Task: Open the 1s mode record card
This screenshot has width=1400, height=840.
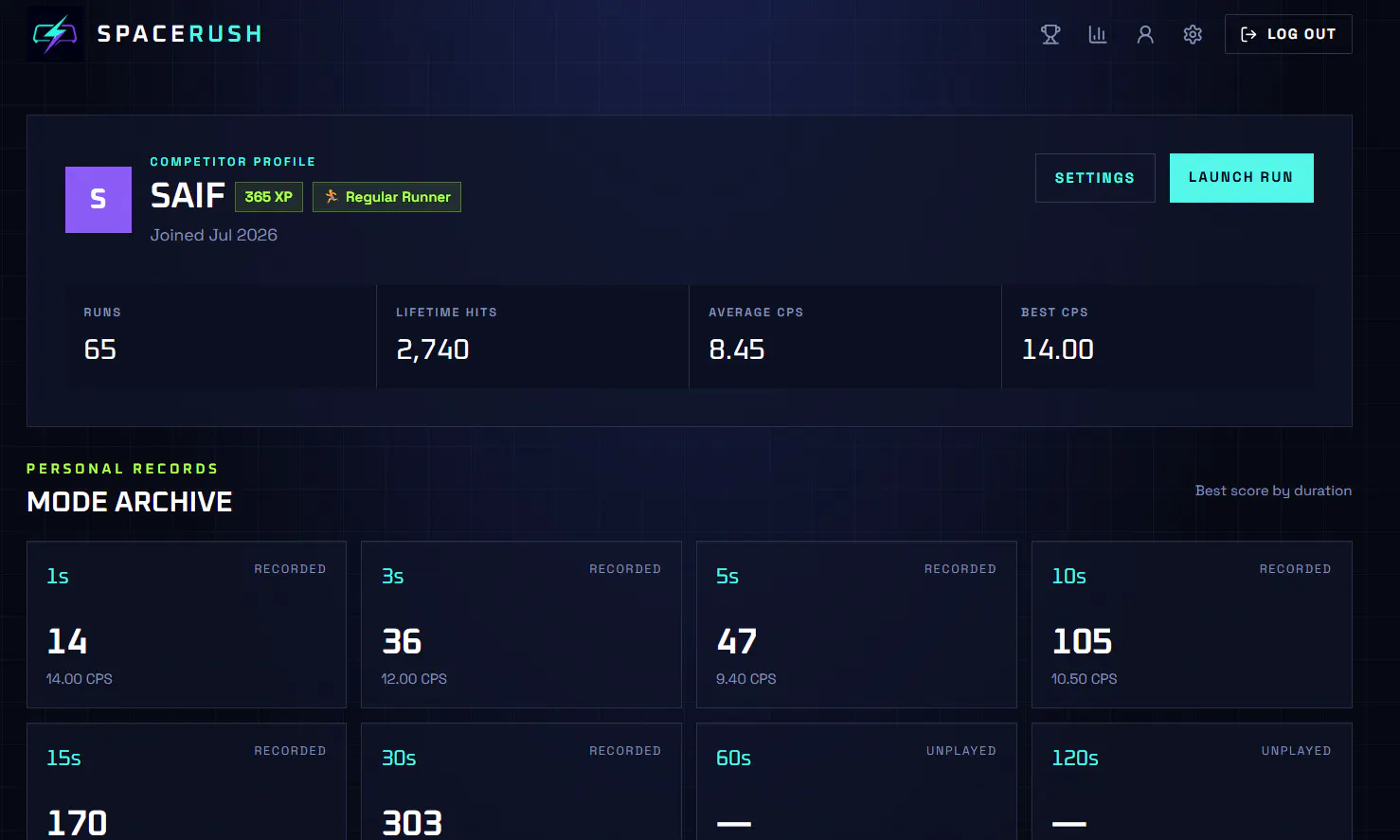Action: tap(187, 625)
